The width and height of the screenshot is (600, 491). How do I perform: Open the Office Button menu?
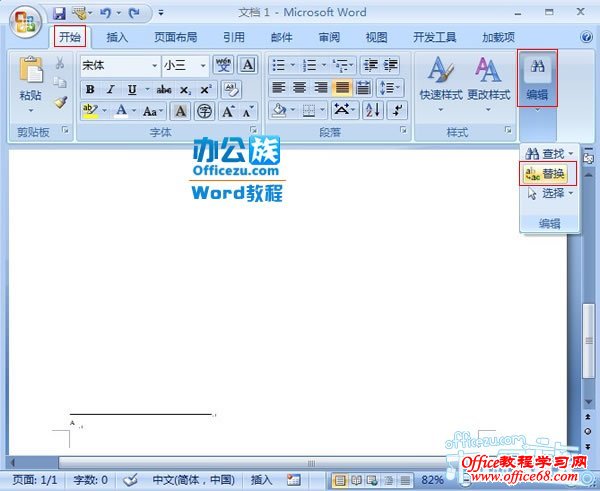(x=25, y=21)
